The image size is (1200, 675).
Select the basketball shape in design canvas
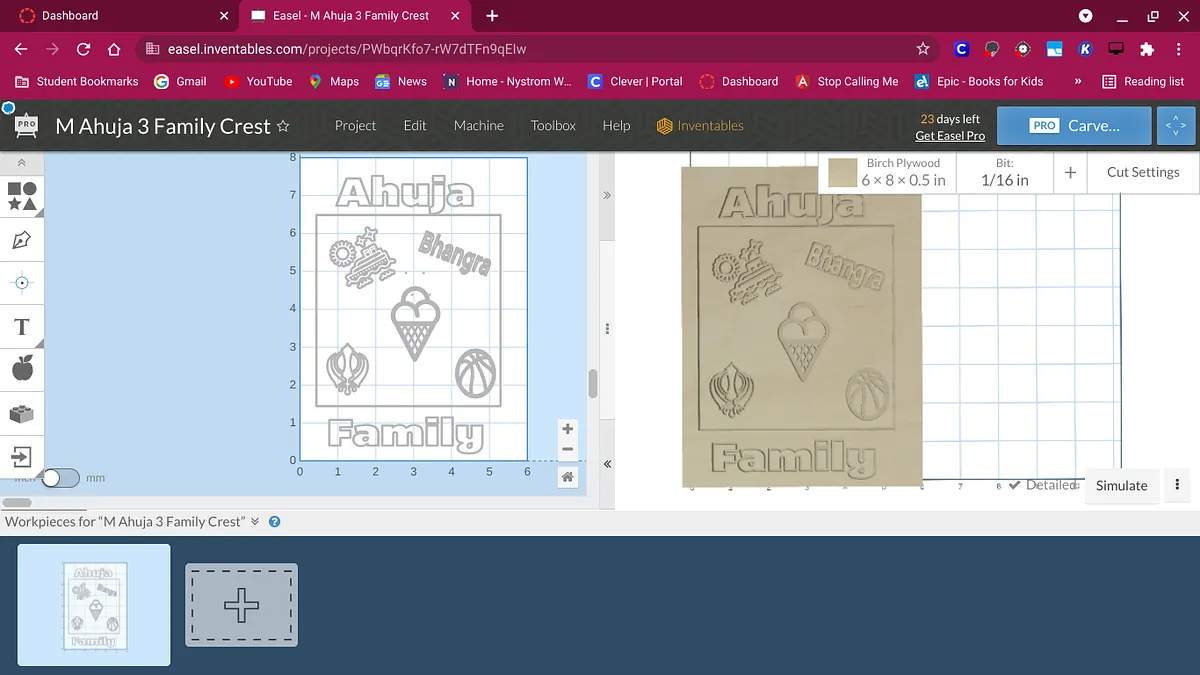476,374
